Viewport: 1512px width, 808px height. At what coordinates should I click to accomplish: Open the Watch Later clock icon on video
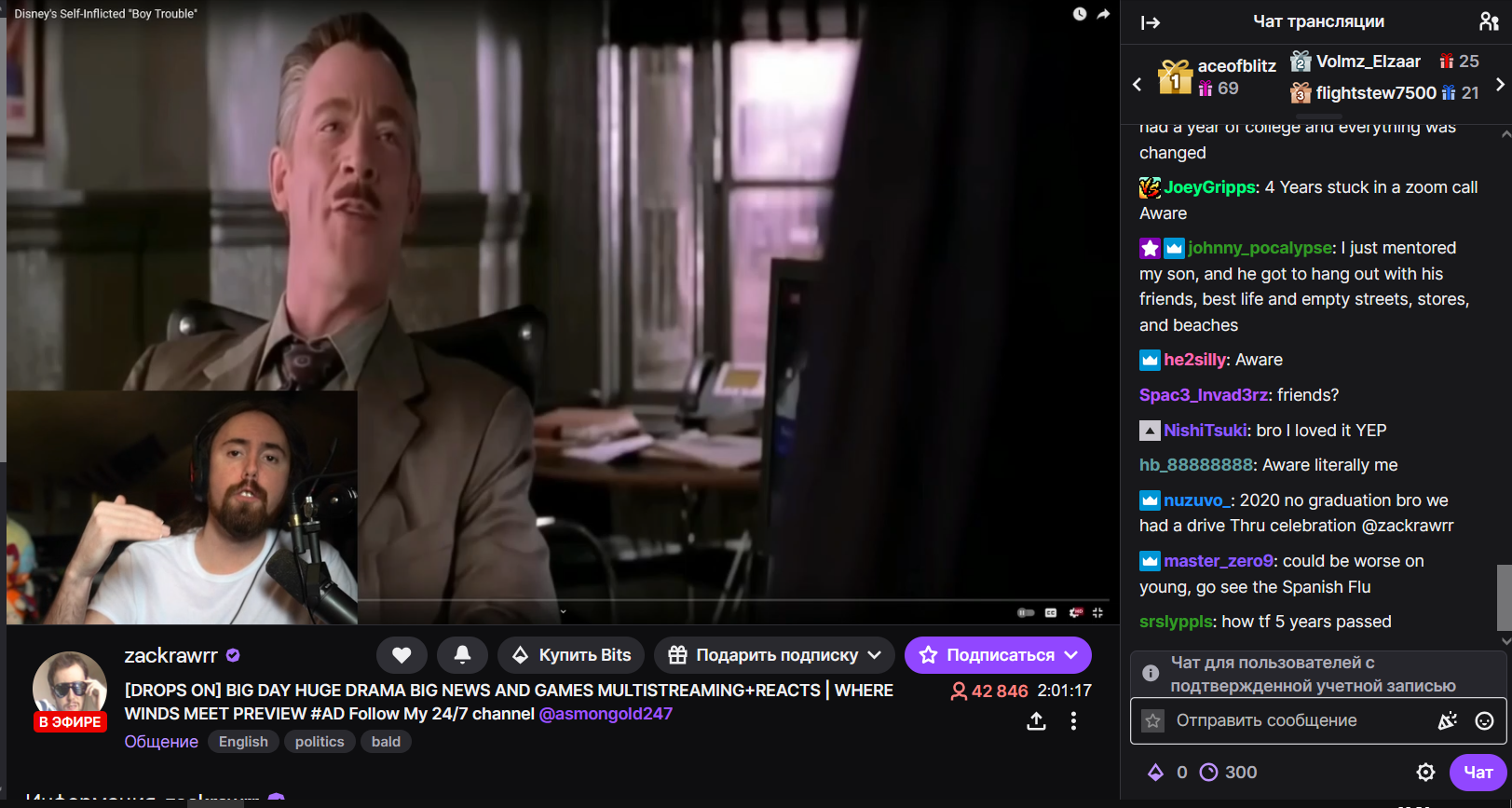coord(1079,14)
